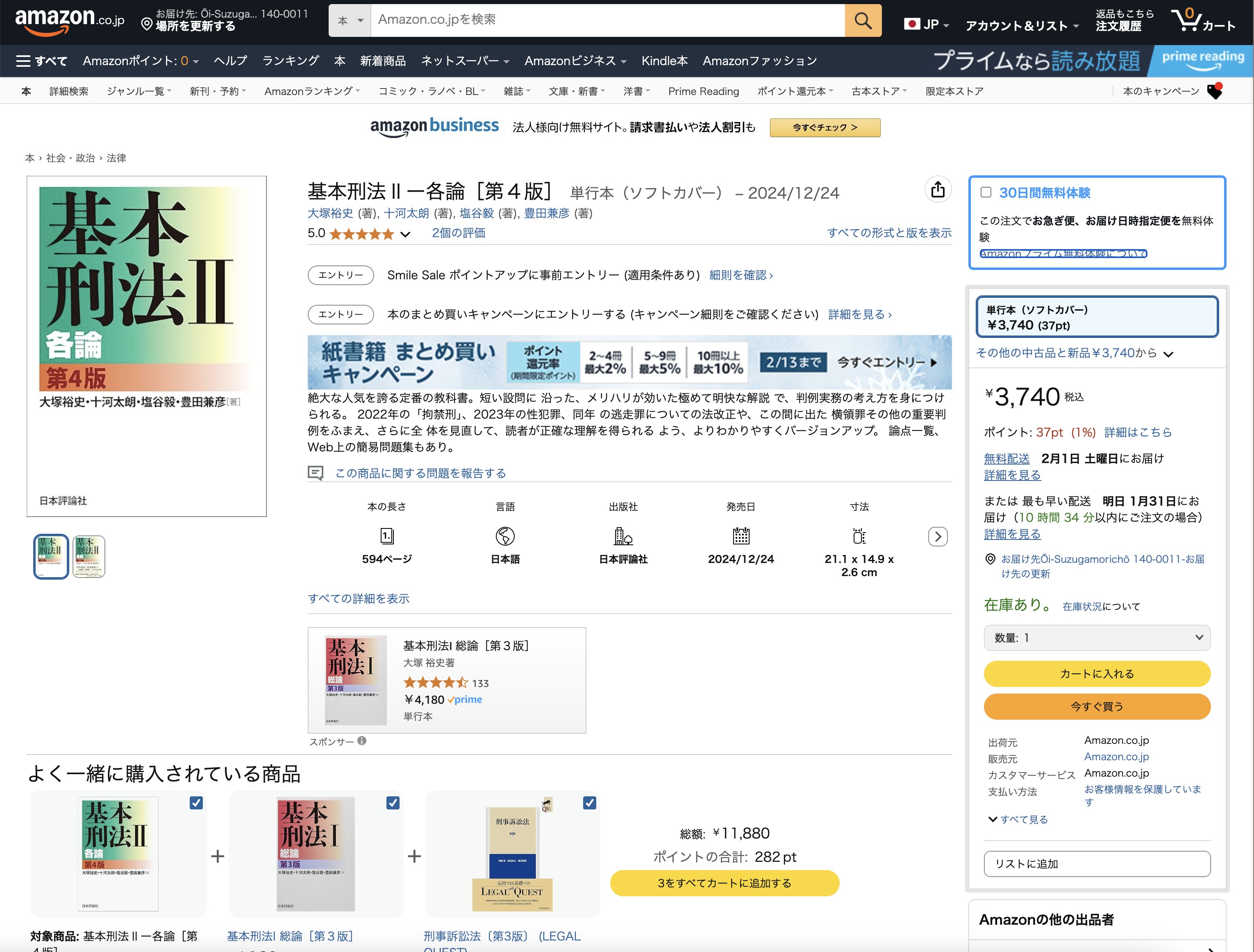Open the Kindle本 menu item
The image size is (1254, 952).
pos(664,61)
